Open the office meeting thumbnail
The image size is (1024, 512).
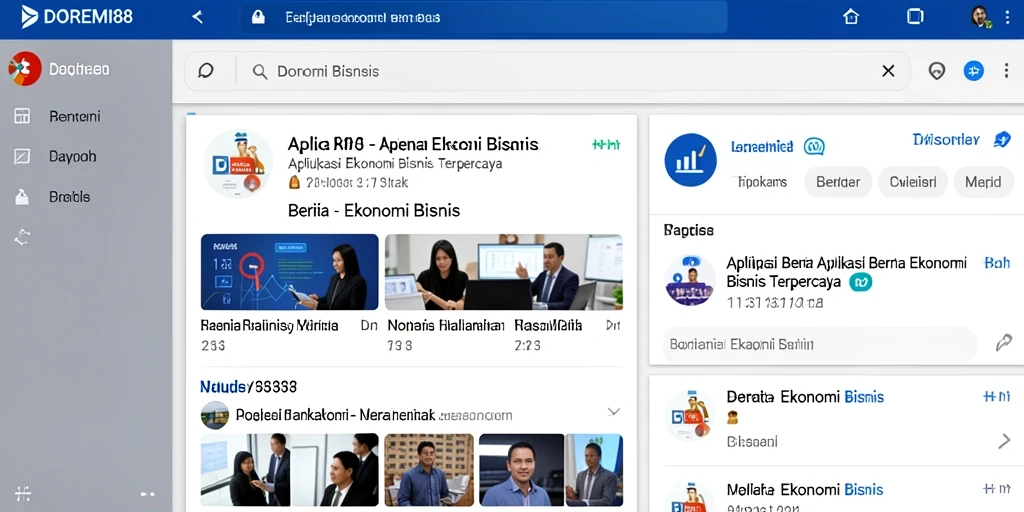click(504, 272)
